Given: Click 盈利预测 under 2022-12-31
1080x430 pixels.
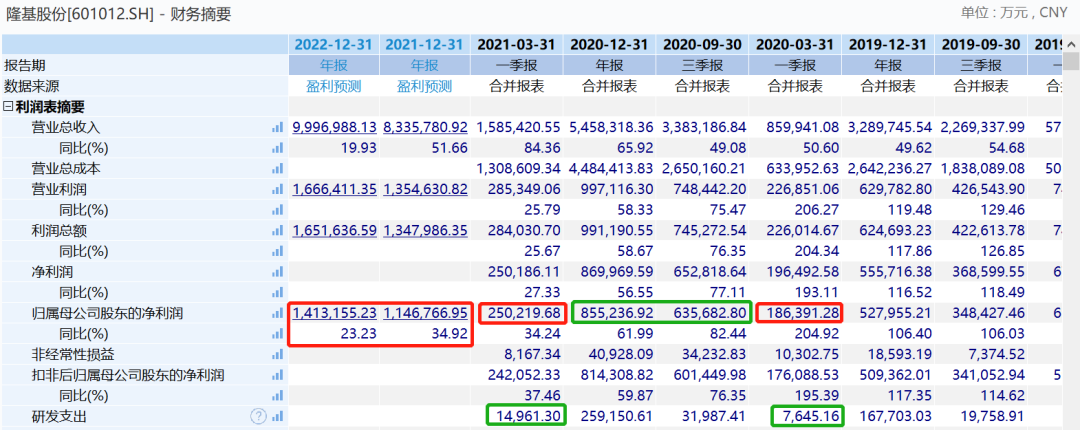Looking at the screenshot, I should coord(333,86).
